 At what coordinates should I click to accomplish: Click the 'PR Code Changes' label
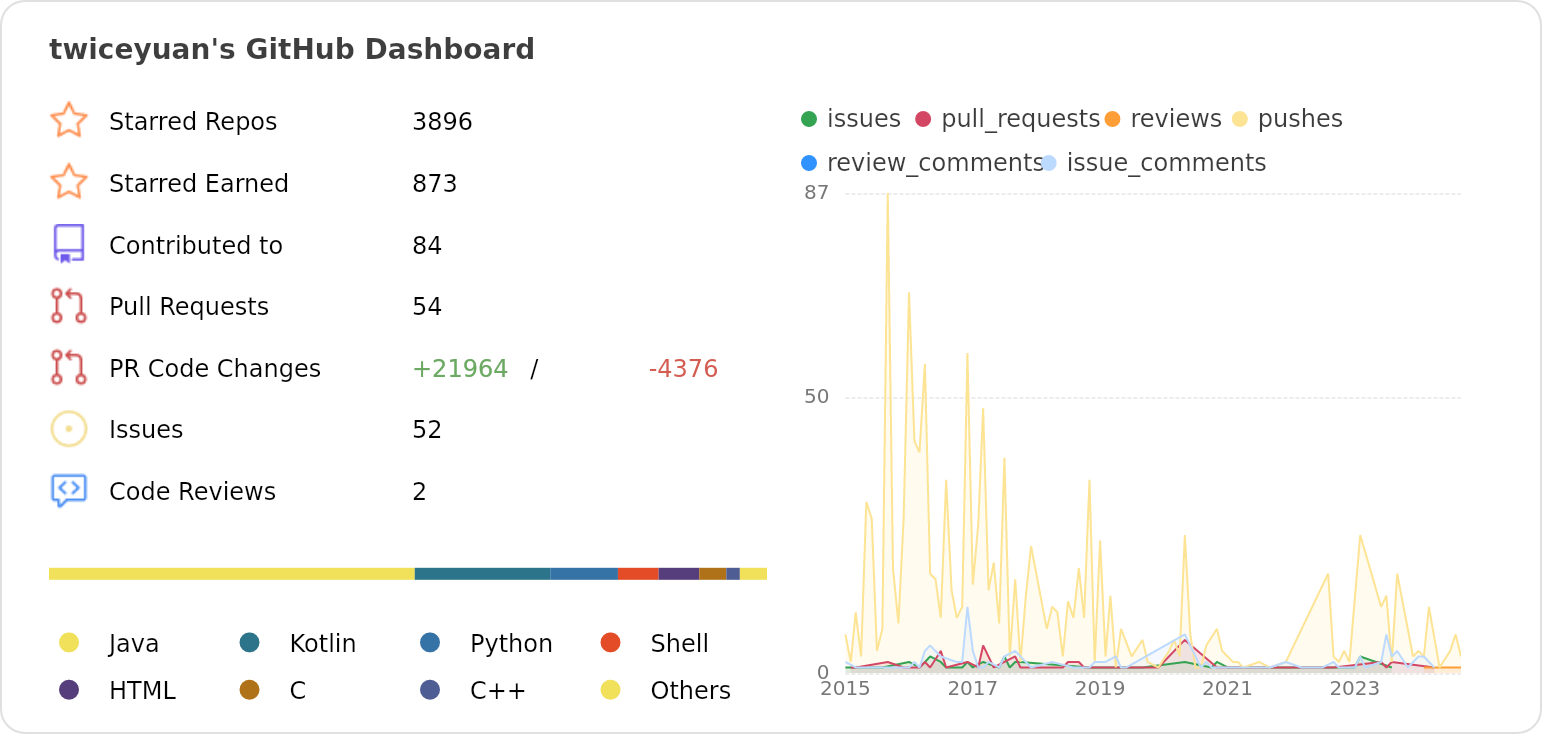(x=215, y=369)
